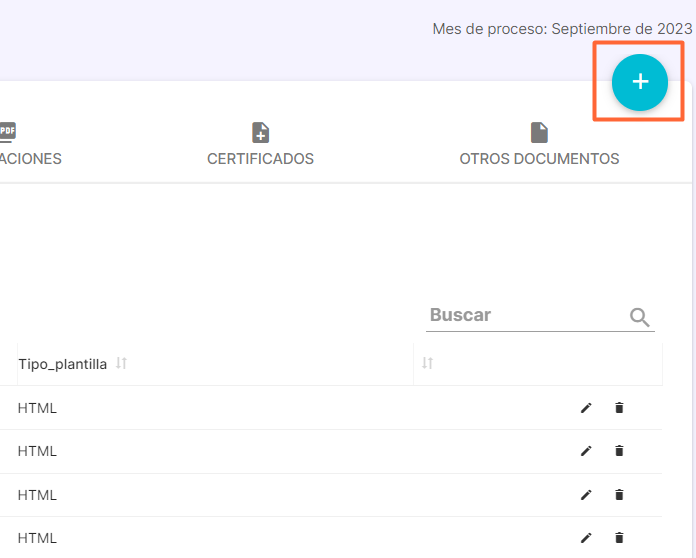696x558 pixels.
Task: Click the document icon above OTROS DOCUMENTOS
Action: [x=539, y=132]
